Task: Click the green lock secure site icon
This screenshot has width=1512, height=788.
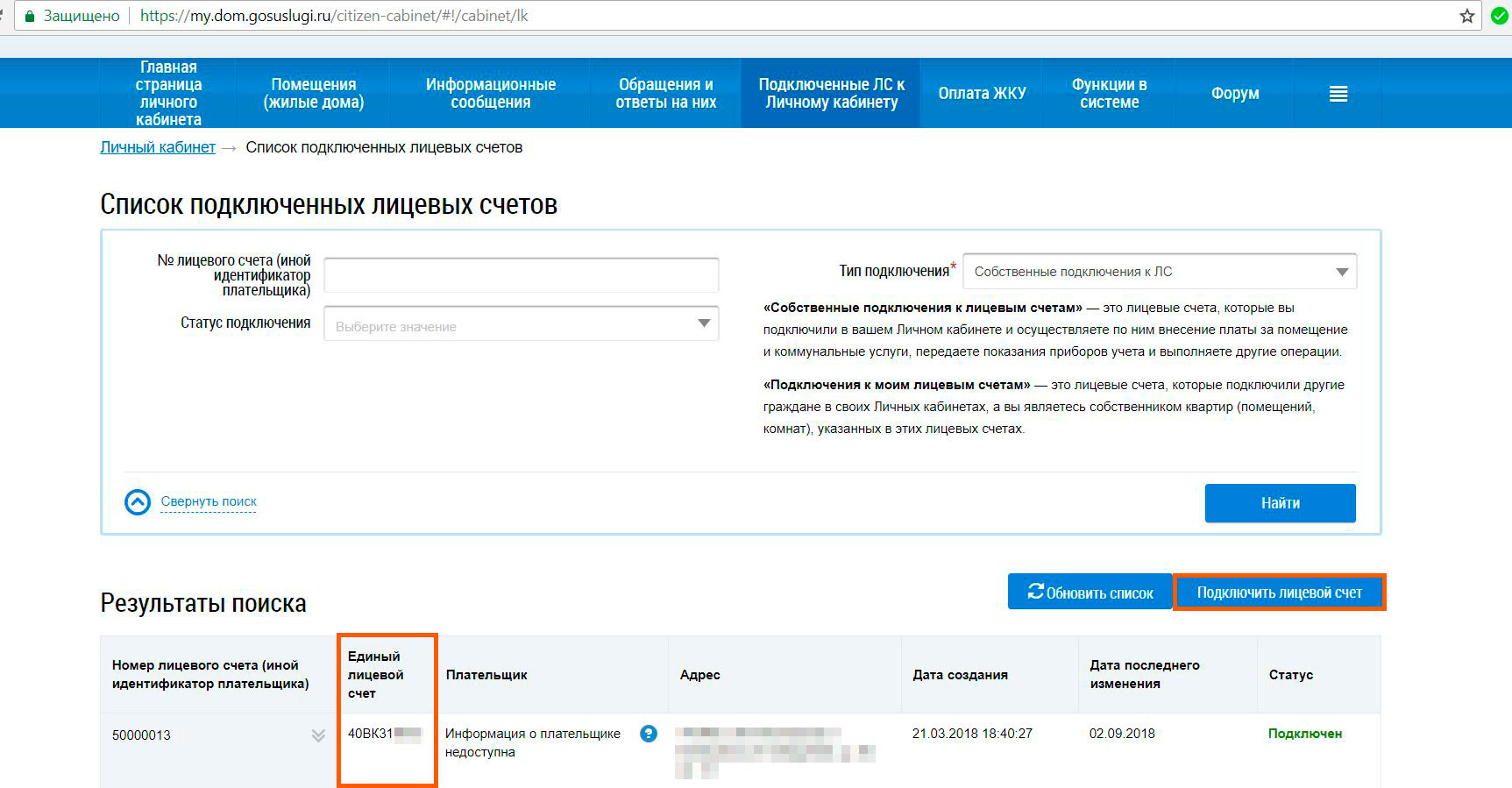Action: click(x=30, y=16)
